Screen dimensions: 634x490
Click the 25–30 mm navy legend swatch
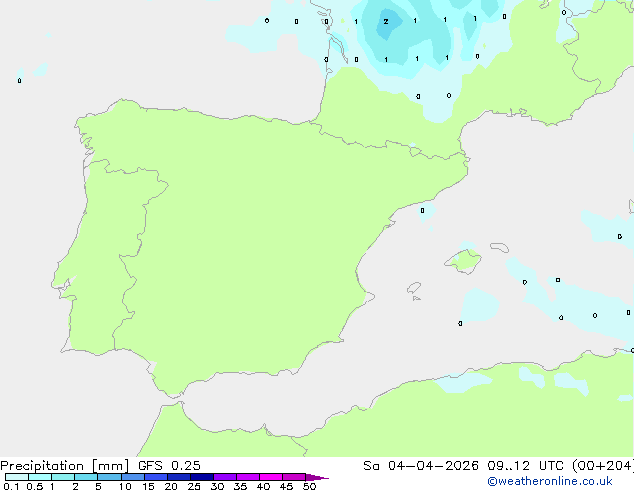202,477
